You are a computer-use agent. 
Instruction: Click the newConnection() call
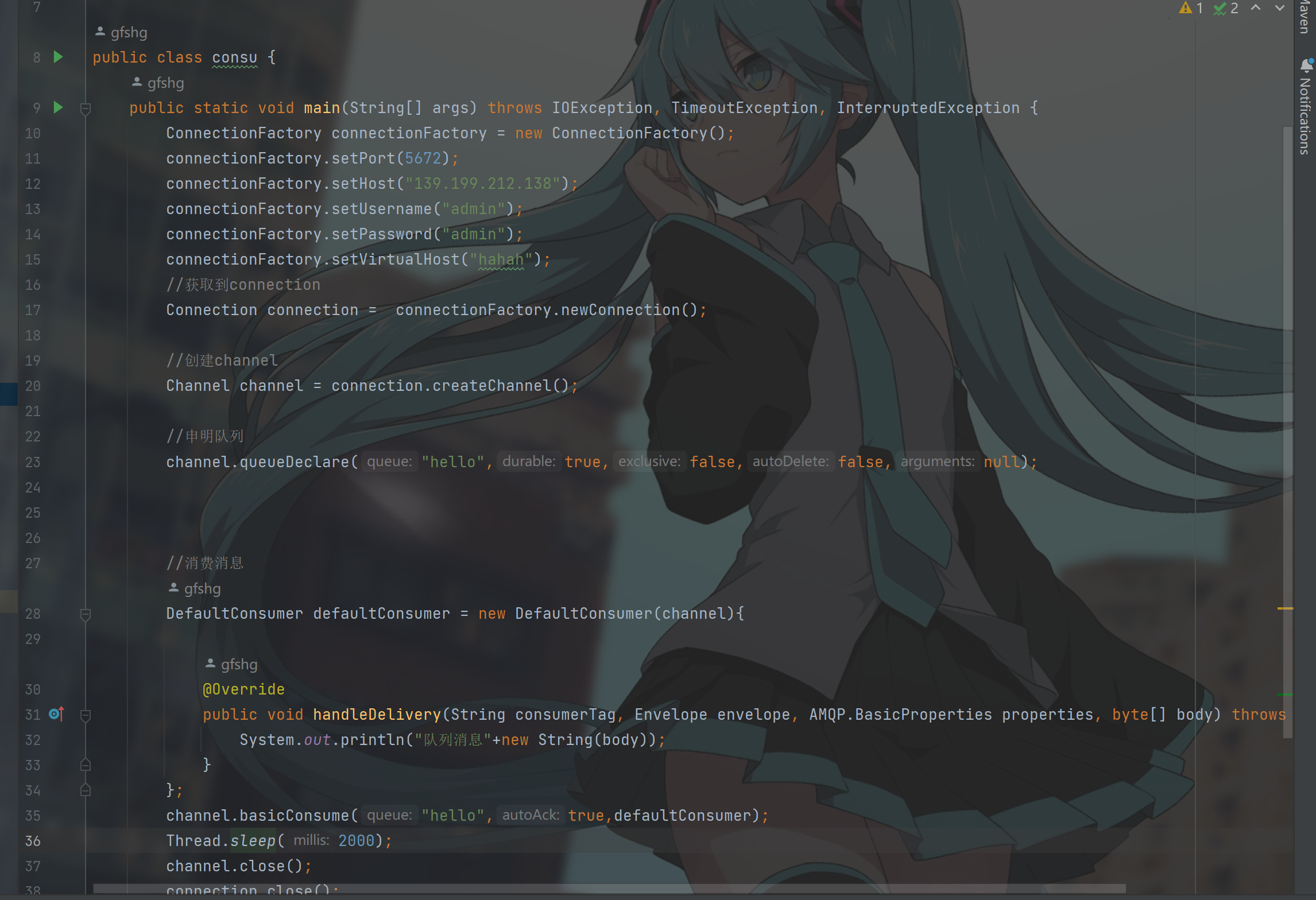pos(629,310)
